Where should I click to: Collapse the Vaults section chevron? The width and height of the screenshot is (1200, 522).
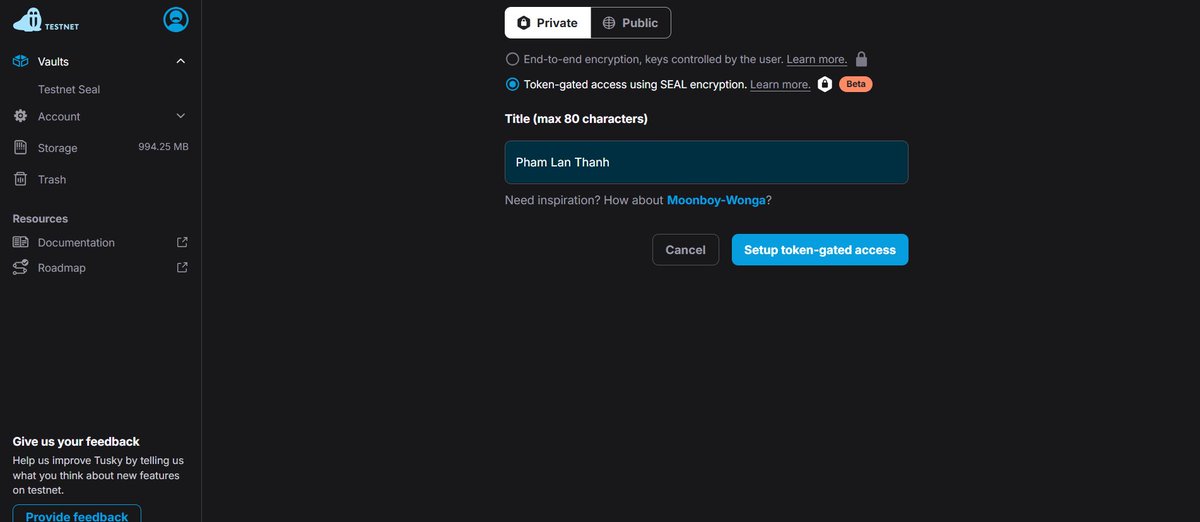point(180,62)
